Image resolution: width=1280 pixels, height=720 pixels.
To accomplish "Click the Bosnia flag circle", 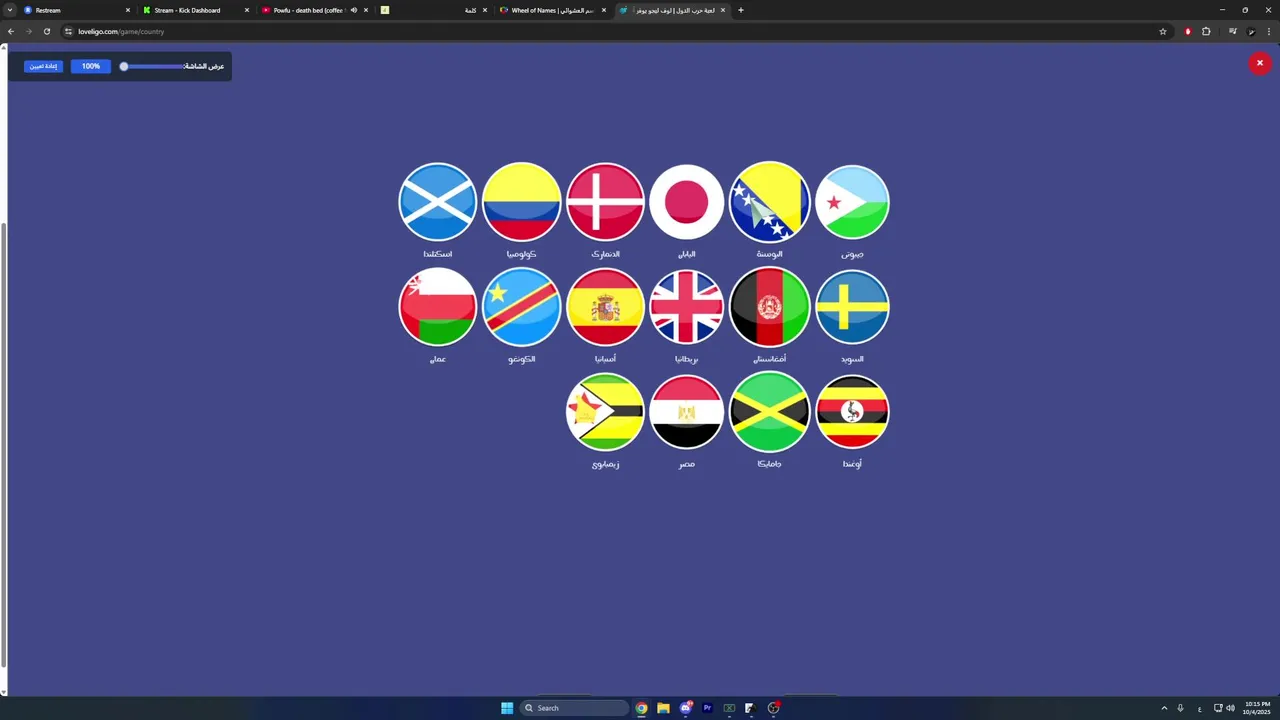I will coord(769,202).
